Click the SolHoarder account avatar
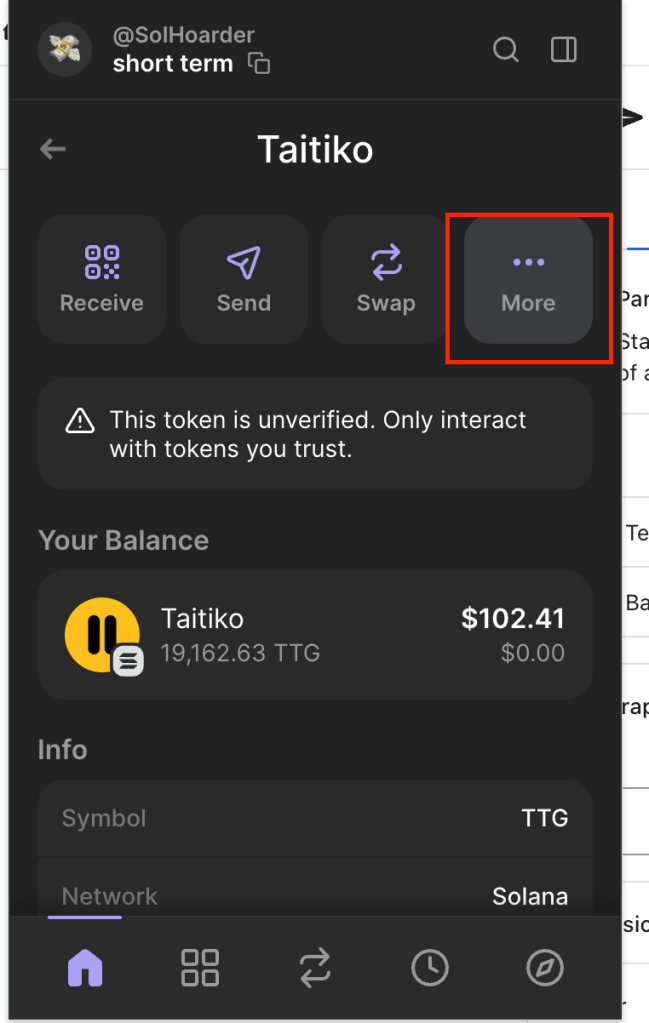Screen dimensions: 649x1023 pyautogui.click(x=64, y=49)
